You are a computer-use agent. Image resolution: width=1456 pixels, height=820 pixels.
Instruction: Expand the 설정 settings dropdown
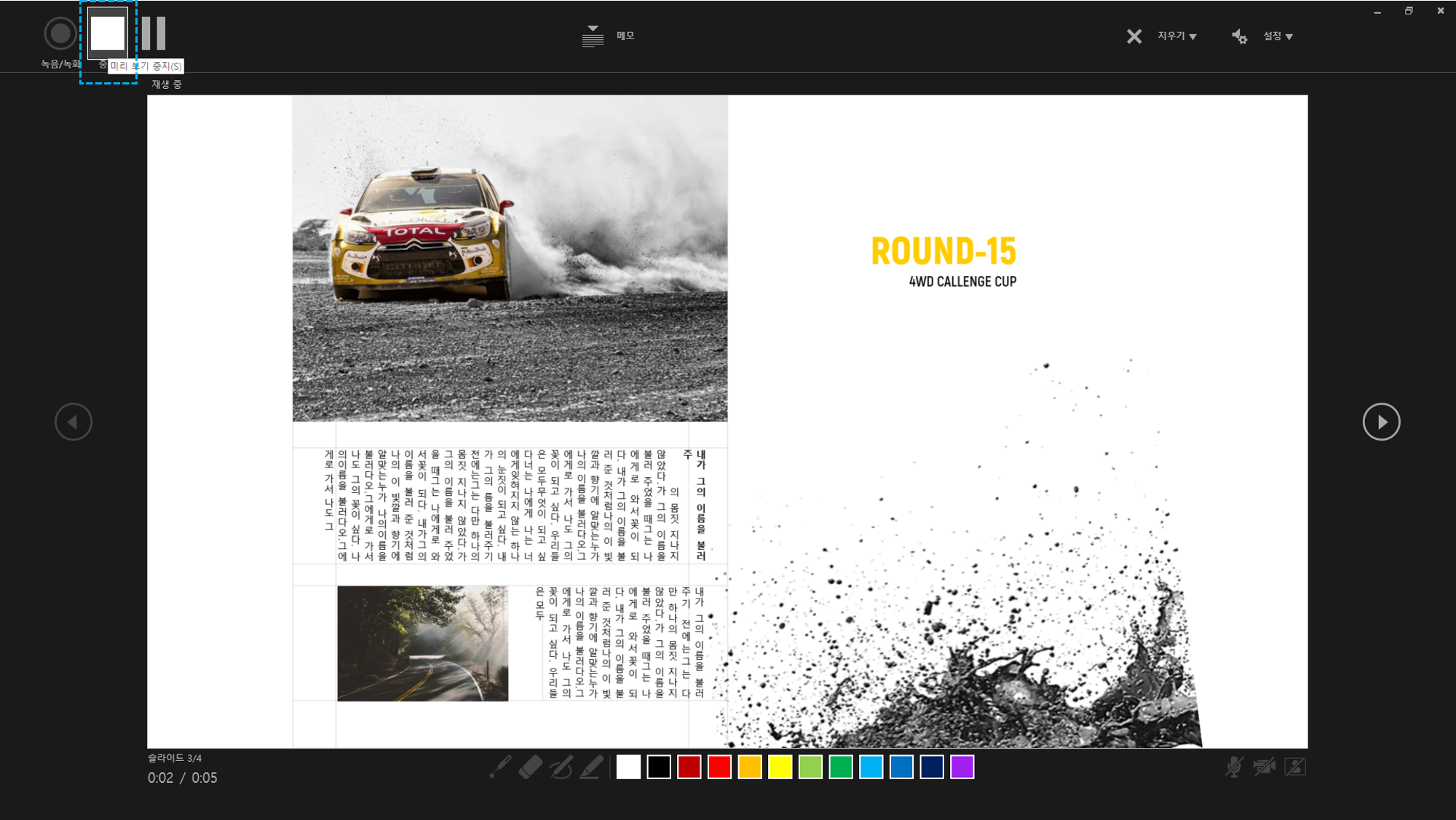1278,36
